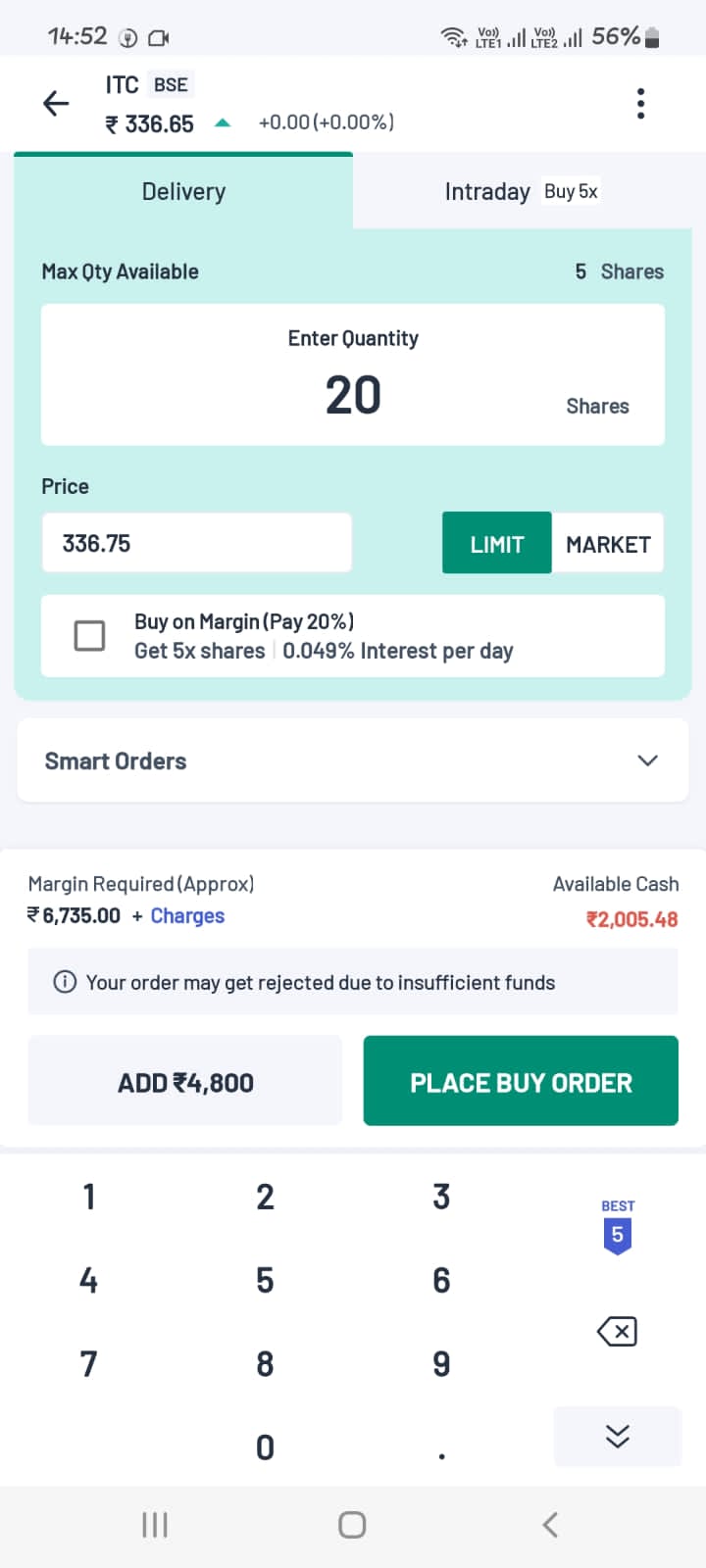Open the Android recent apps button
The width and height of the screenshot is (706, 1568).
click(154, 1524)
